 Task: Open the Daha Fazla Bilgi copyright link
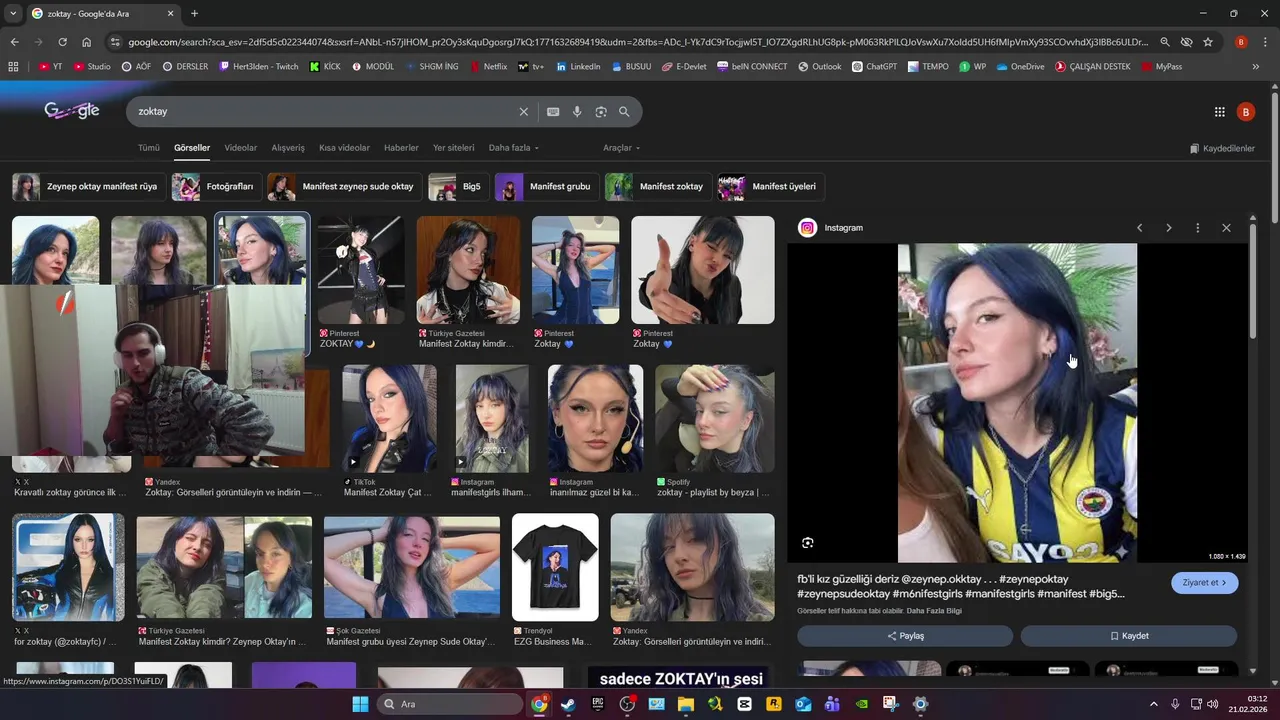934,611
